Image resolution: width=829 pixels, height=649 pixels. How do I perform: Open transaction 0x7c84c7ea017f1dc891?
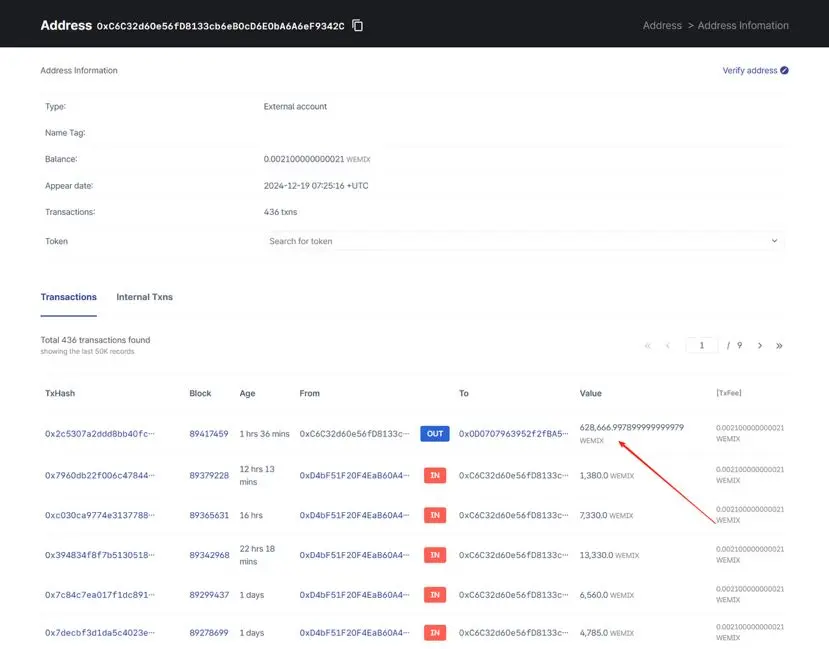tap(100, 595)
